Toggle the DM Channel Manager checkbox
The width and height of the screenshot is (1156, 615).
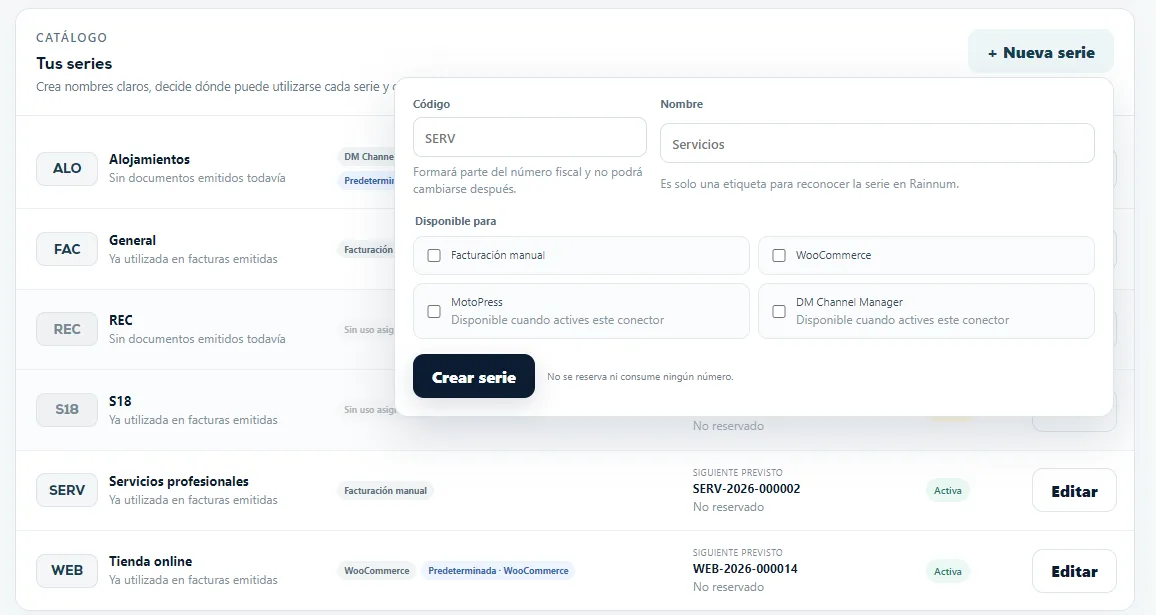779,311
